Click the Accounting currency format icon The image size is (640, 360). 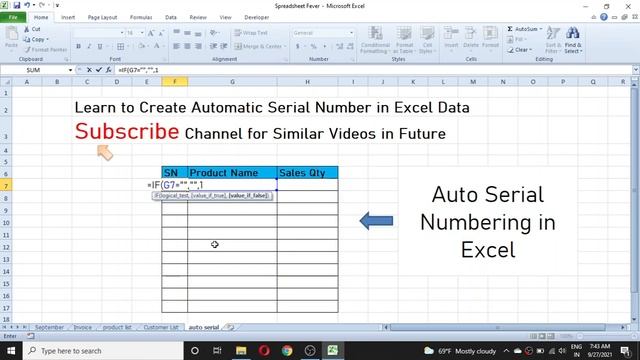[298, 47]
